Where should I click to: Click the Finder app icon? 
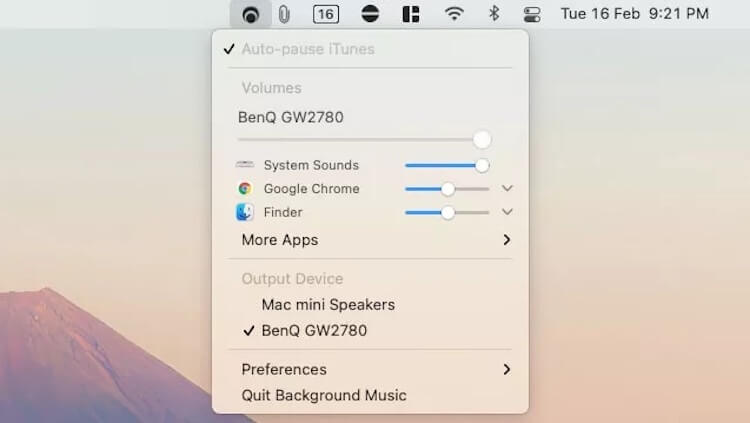coord(245,212)
